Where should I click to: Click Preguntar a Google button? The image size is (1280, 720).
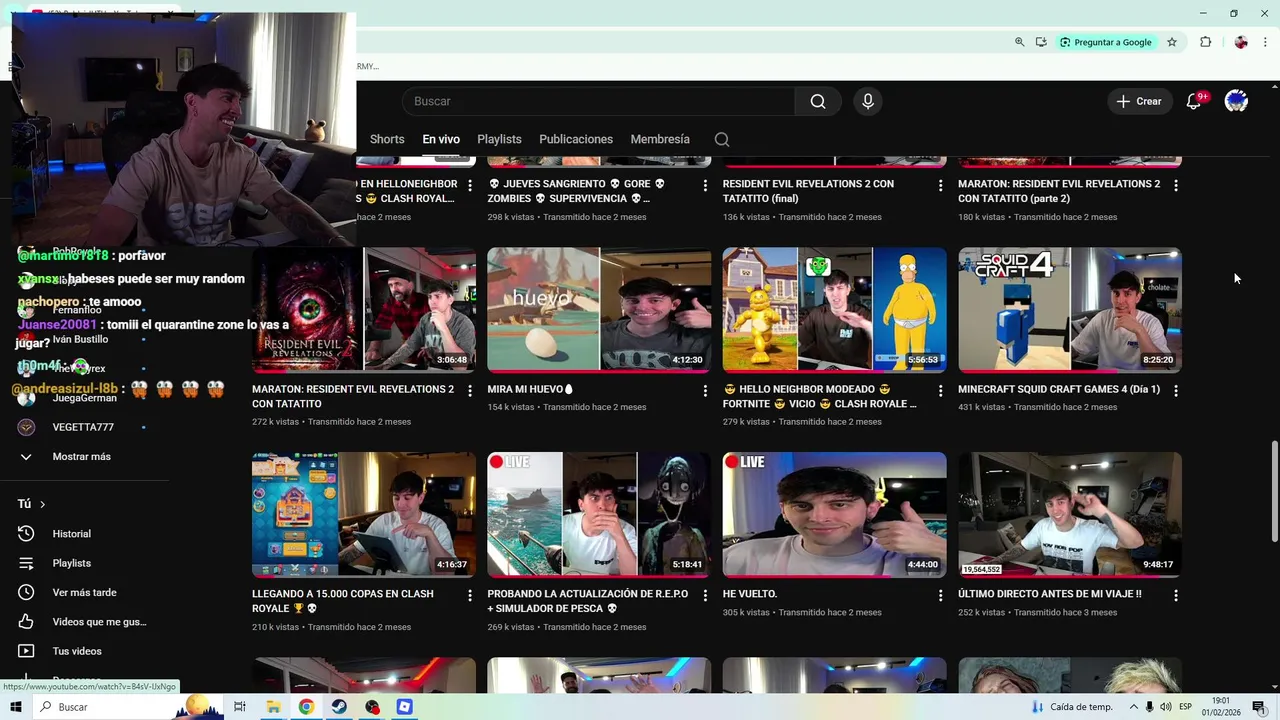1105,42
